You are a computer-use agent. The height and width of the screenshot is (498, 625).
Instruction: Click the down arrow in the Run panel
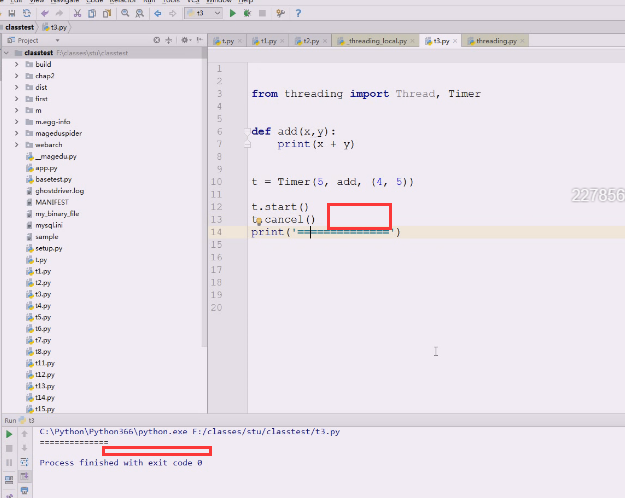pyautogui.click(x=24, y=448)
